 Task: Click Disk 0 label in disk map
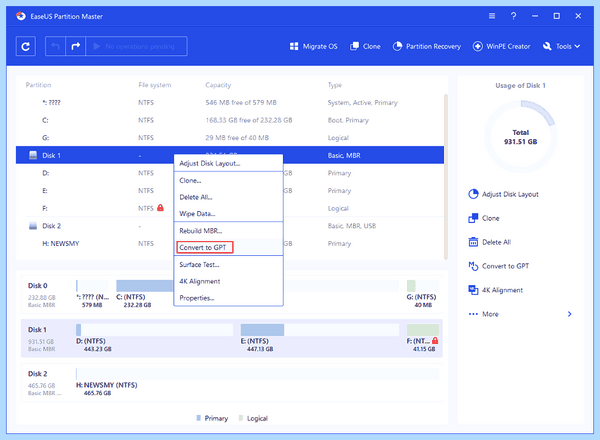pyautogui.click(x=38, y=286)
